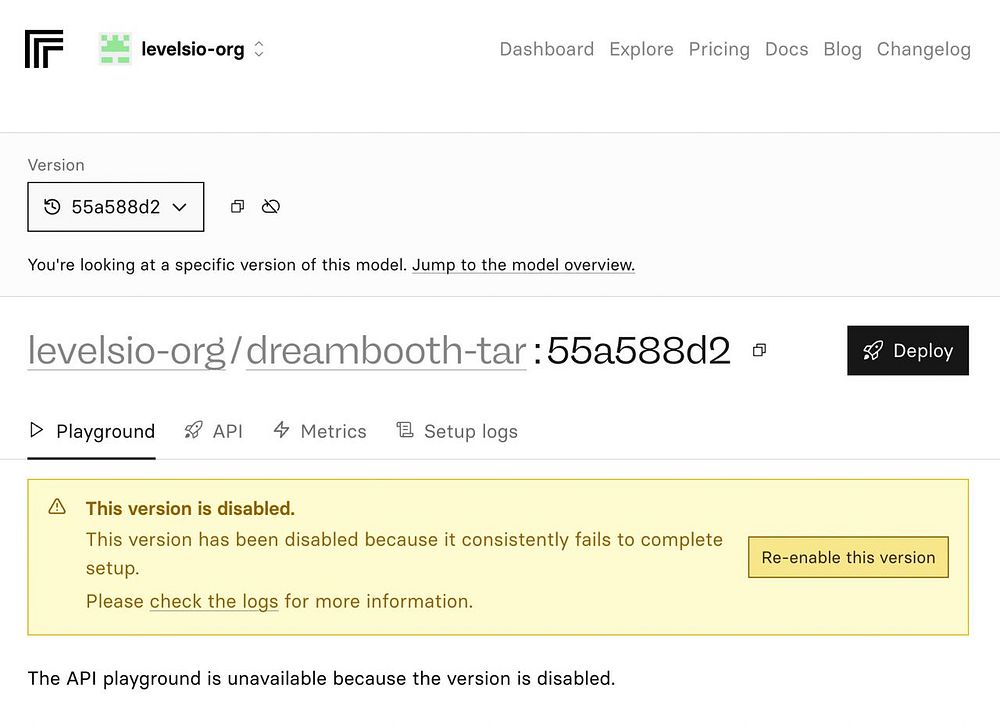Image resolution: width=1000 pixels, height=726 pixels.
Task: Click the levelsio-org green avatar
Action: pos(115,48)
